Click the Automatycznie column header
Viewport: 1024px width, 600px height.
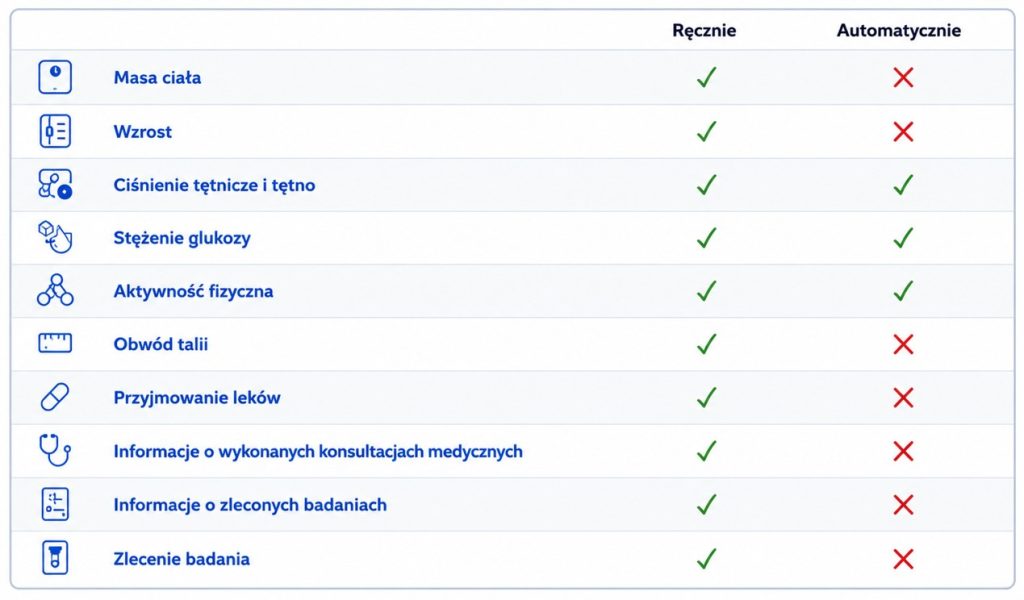(x=899, y=31)
